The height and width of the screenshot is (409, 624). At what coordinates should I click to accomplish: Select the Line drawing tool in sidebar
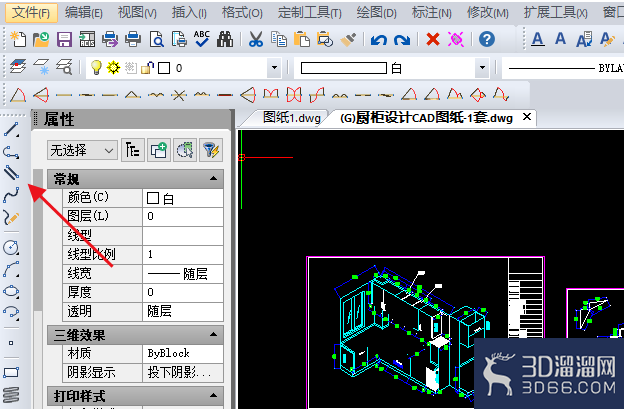[11, 130]
